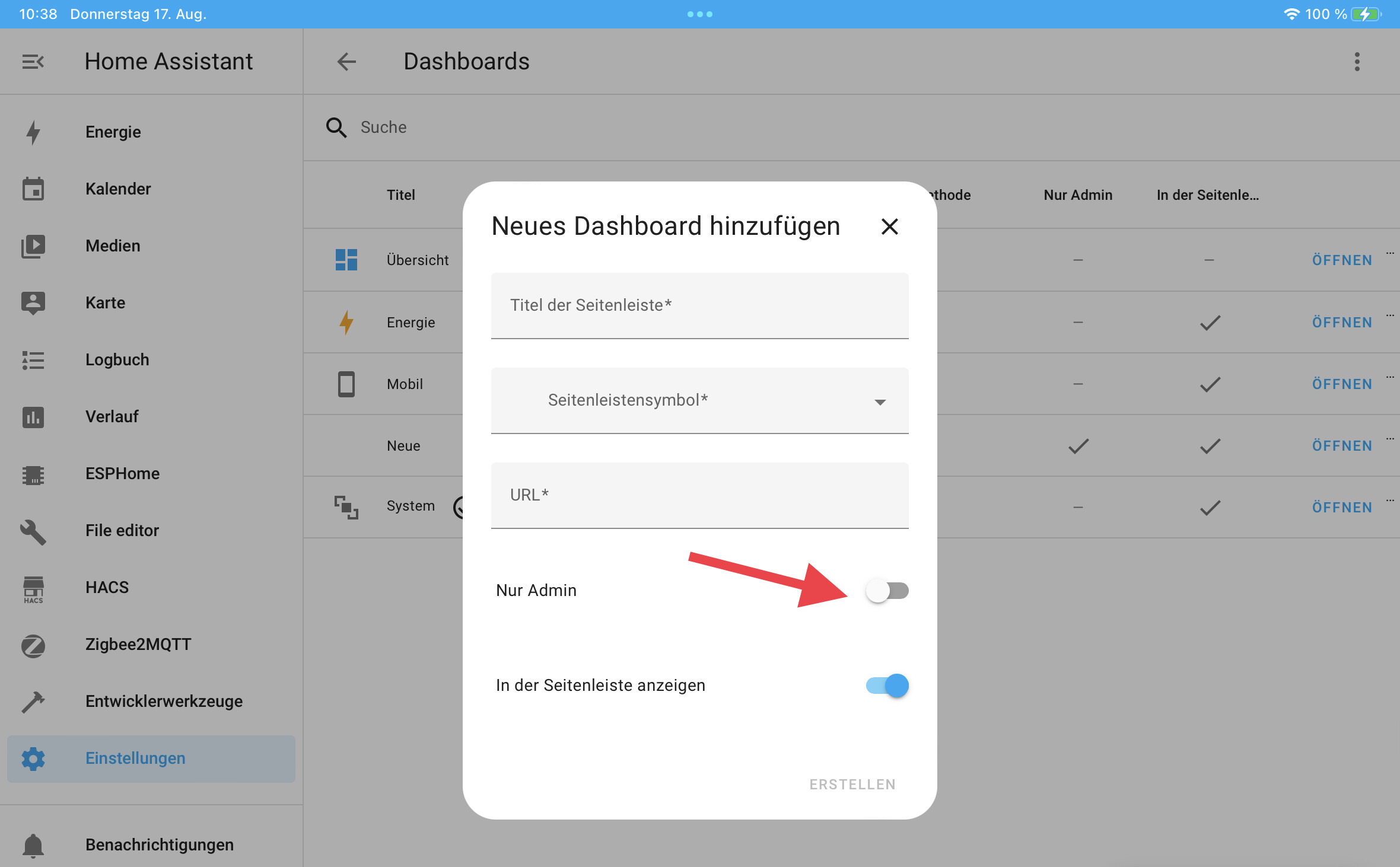Screen dimensions: 1400x867
Task: Click into the URL input field
Action: click(x=699, y=495)
